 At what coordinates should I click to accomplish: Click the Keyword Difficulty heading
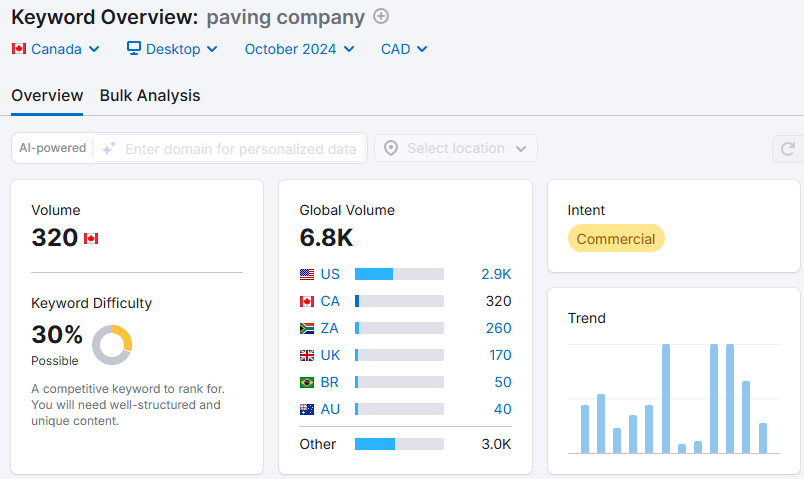92,303
